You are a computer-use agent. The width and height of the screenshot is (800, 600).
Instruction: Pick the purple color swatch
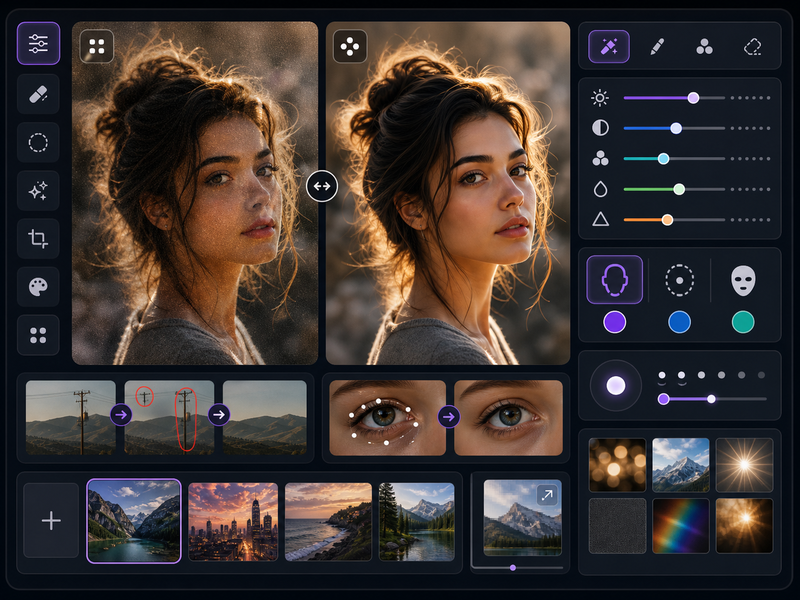pyautogui.click(x=615, y=322)
